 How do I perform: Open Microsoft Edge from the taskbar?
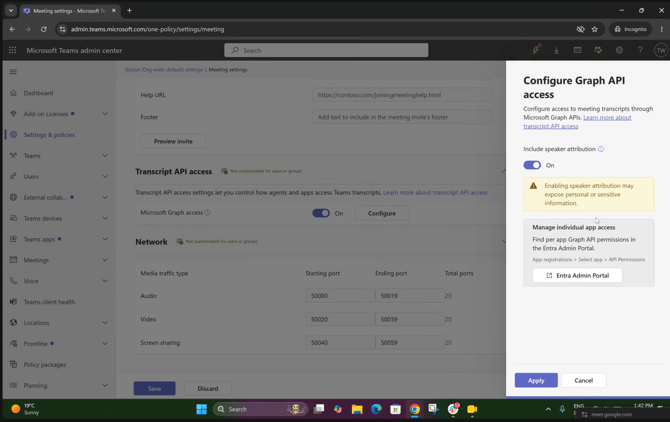click(376, 409)
